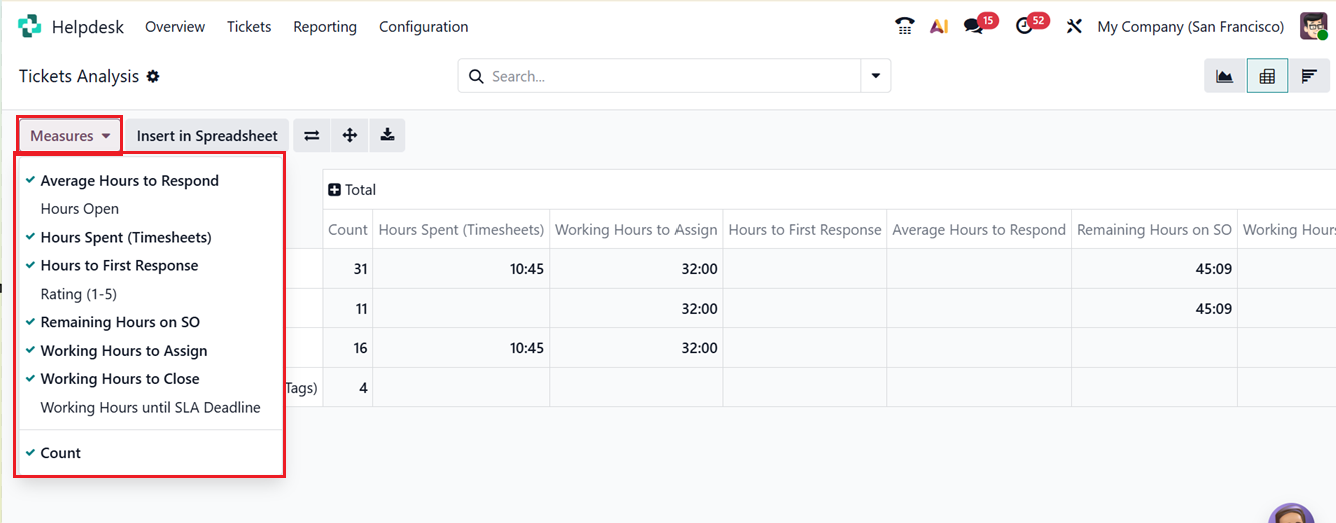Collapse the Measures dropdown

tap(69, 136)
